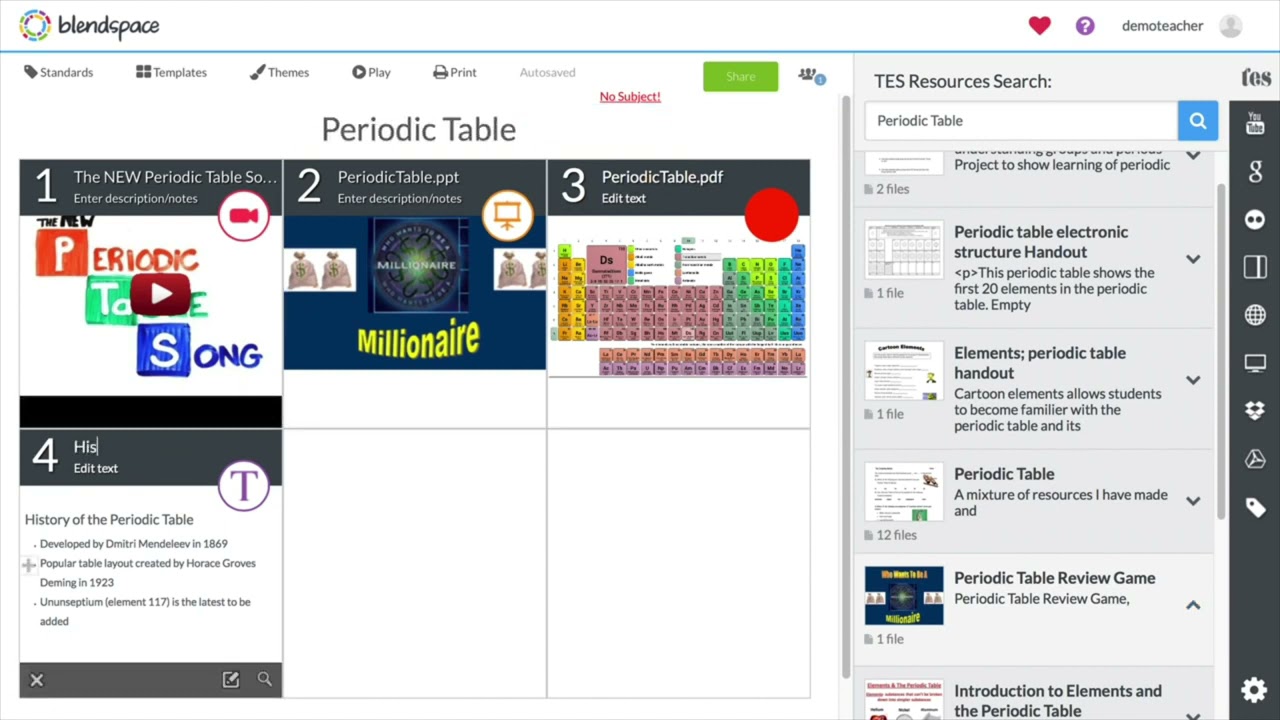Click the No Subject! link

630,96
